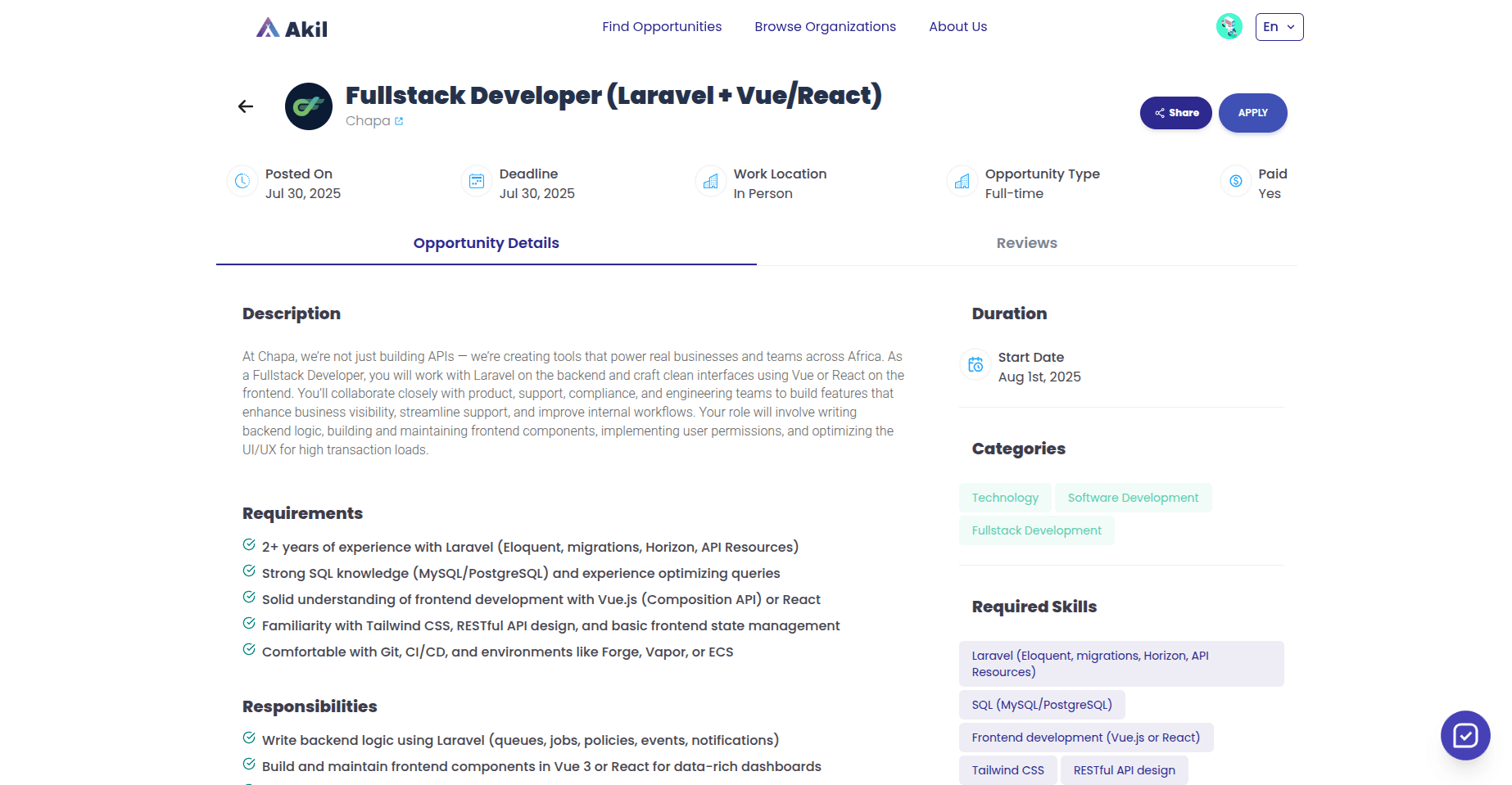Click the Description heading
Image resolution: width=1512 pixels, height=785 pixels.
292,314
